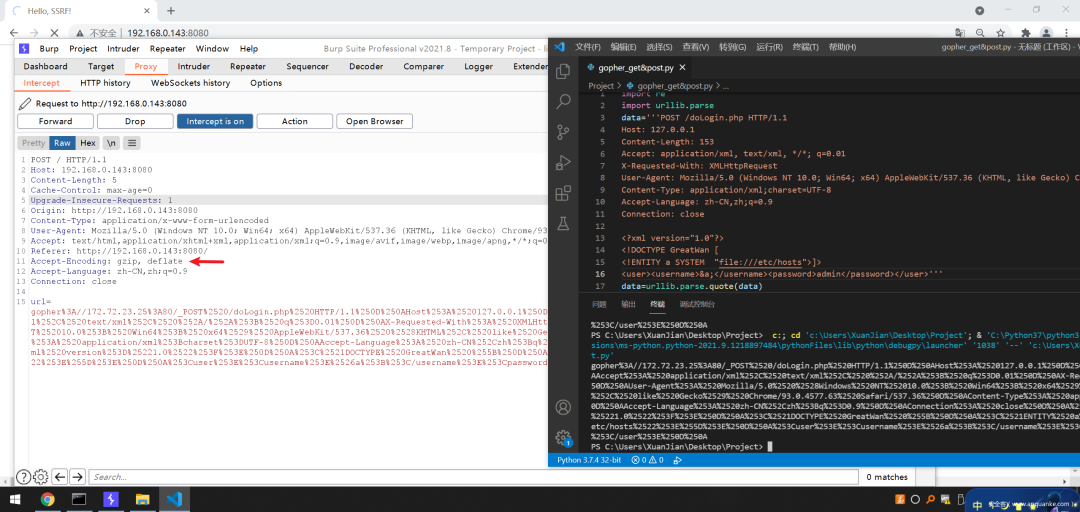Stop loading page in Chrome
This screenshot has height=512, width=1080.
[x=53, y=32]
